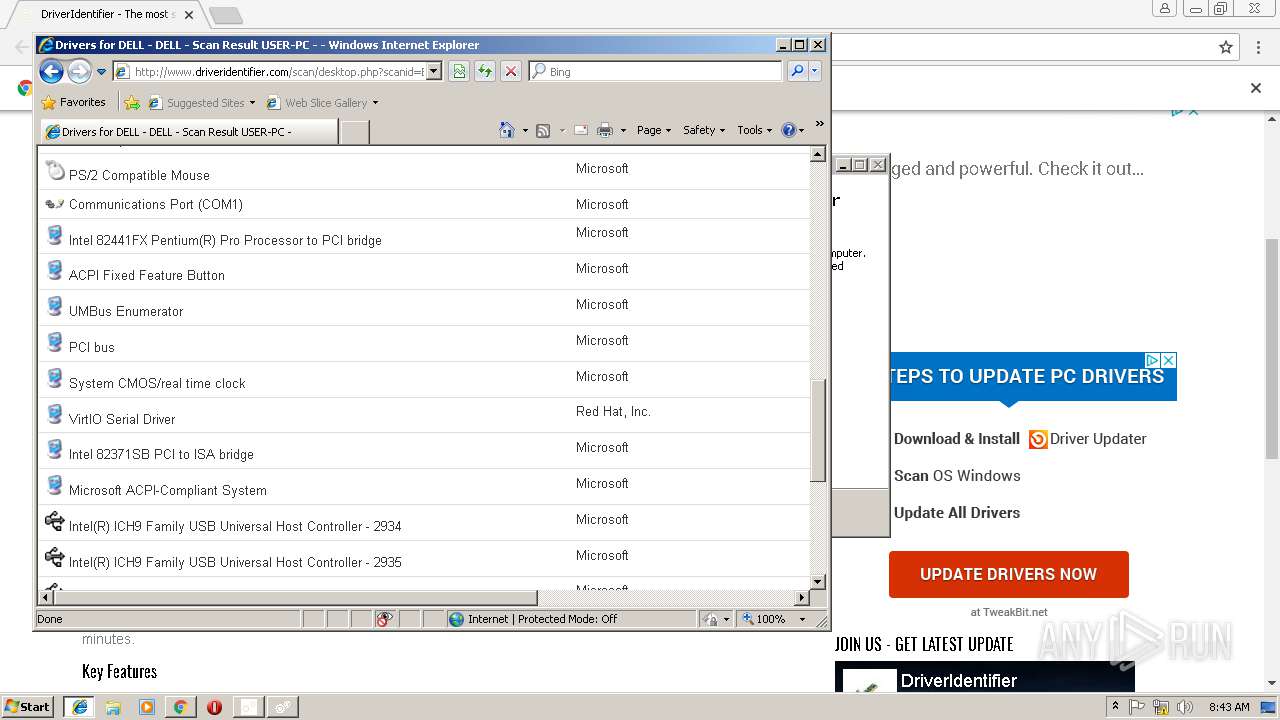This screenshot has height=720, width=1280.
Task: Select Communications Port (COM1) entry
Action: pyautogui.click(x=424, y=204)
